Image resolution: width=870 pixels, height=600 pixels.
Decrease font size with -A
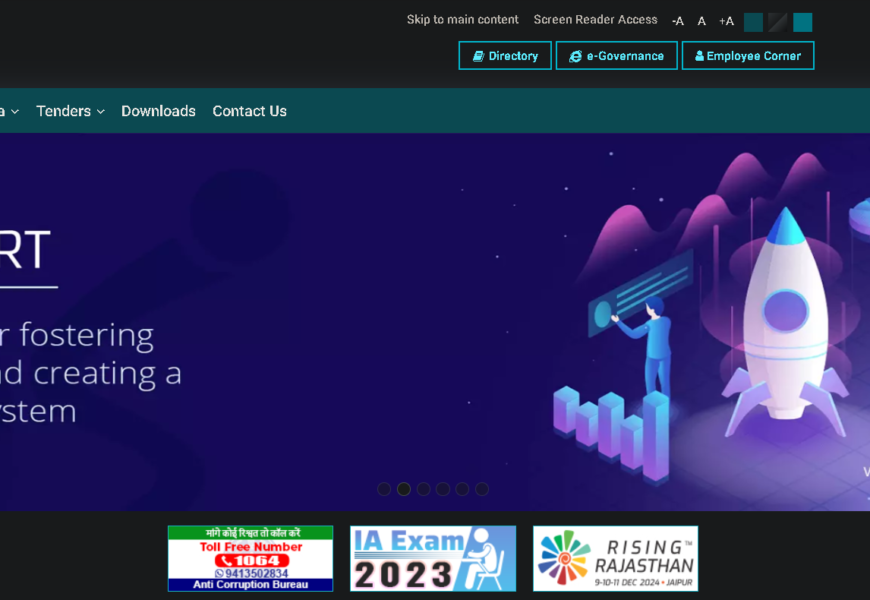[678, 21]
